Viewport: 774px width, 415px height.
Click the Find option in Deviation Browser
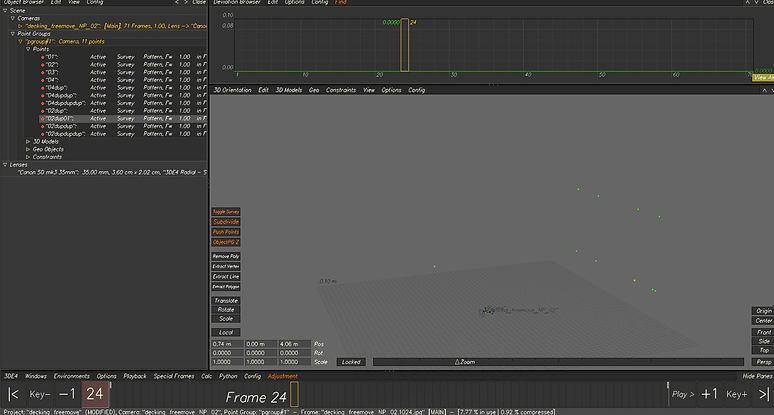[341, 2]
